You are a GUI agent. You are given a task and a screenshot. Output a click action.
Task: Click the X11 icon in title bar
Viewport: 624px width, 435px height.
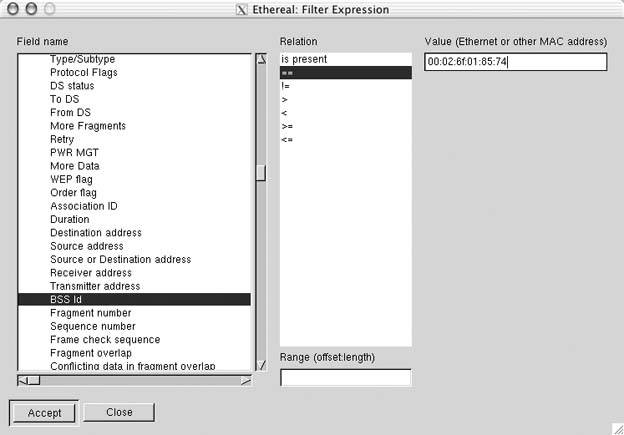click(241, 10)
